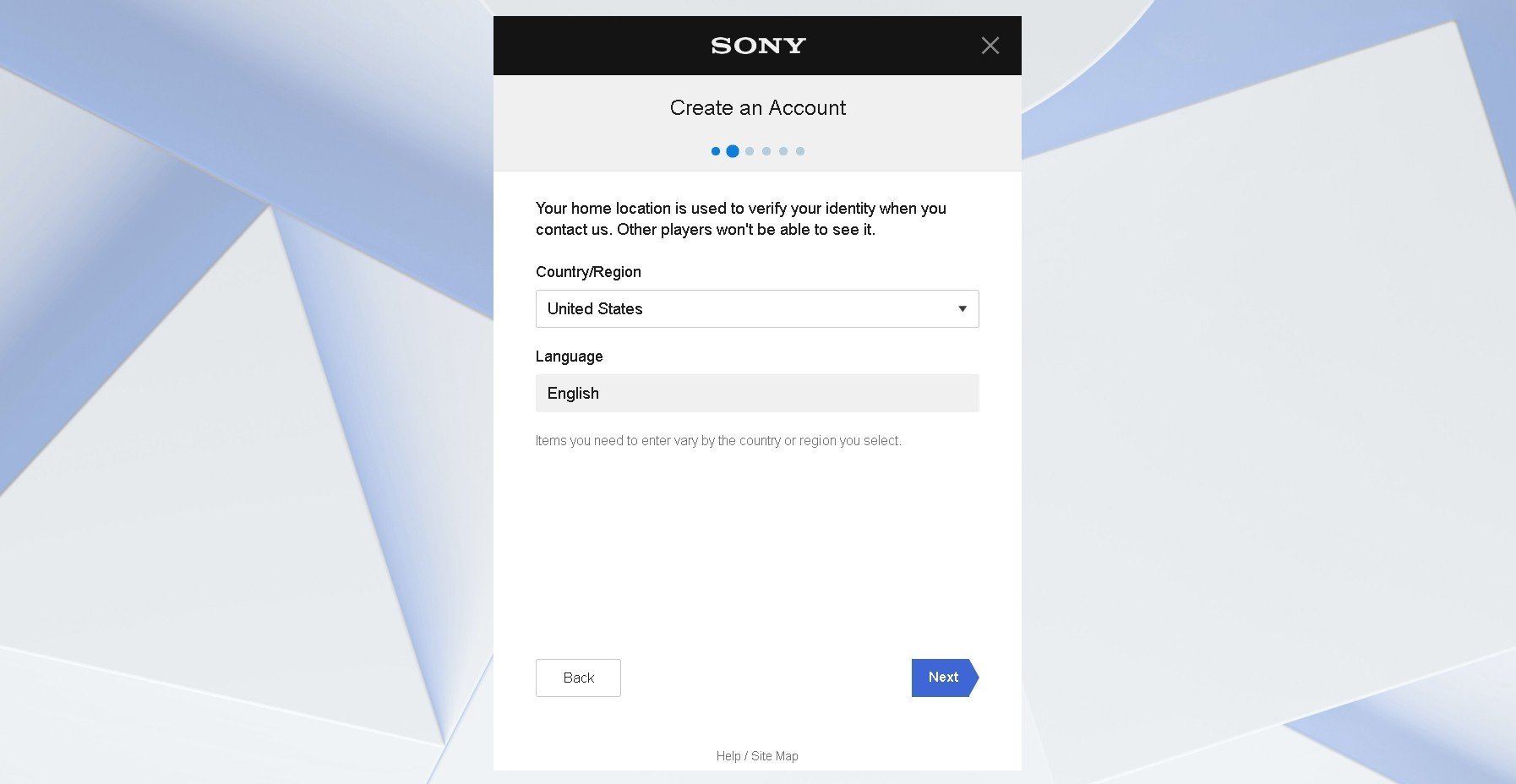Select the fifth progress step dot

pyautogui.click(x=783, y=151)
